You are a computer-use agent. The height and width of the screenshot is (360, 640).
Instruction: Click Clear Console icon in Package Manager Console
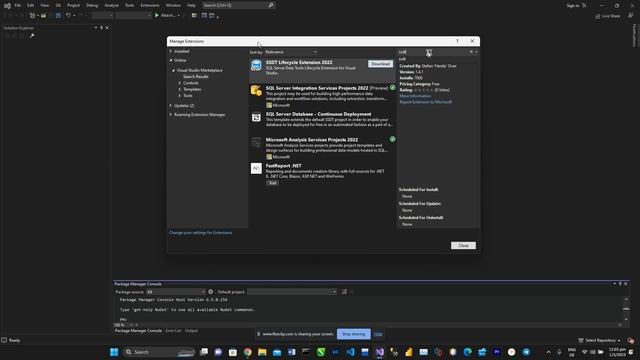click(344, 292)
